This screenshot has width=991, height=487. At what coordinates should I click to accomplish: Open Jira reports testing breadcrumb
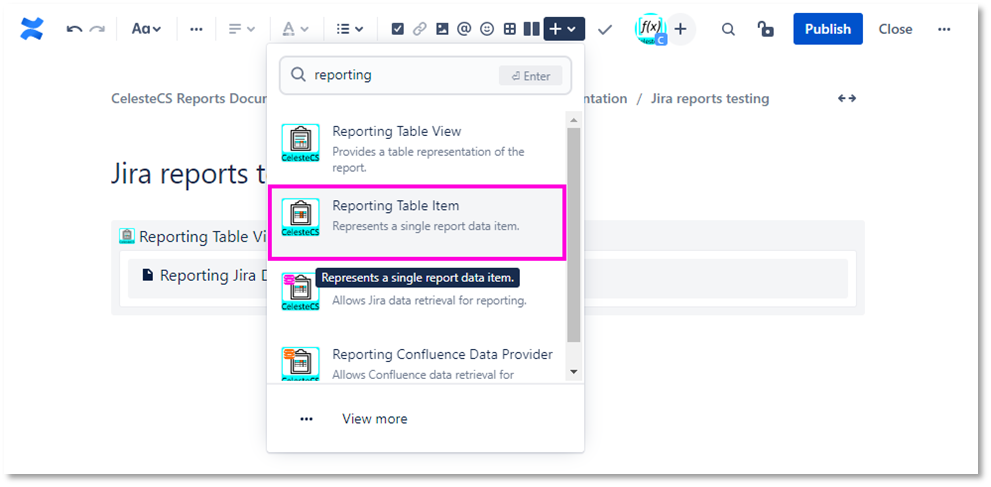point(710,99)
